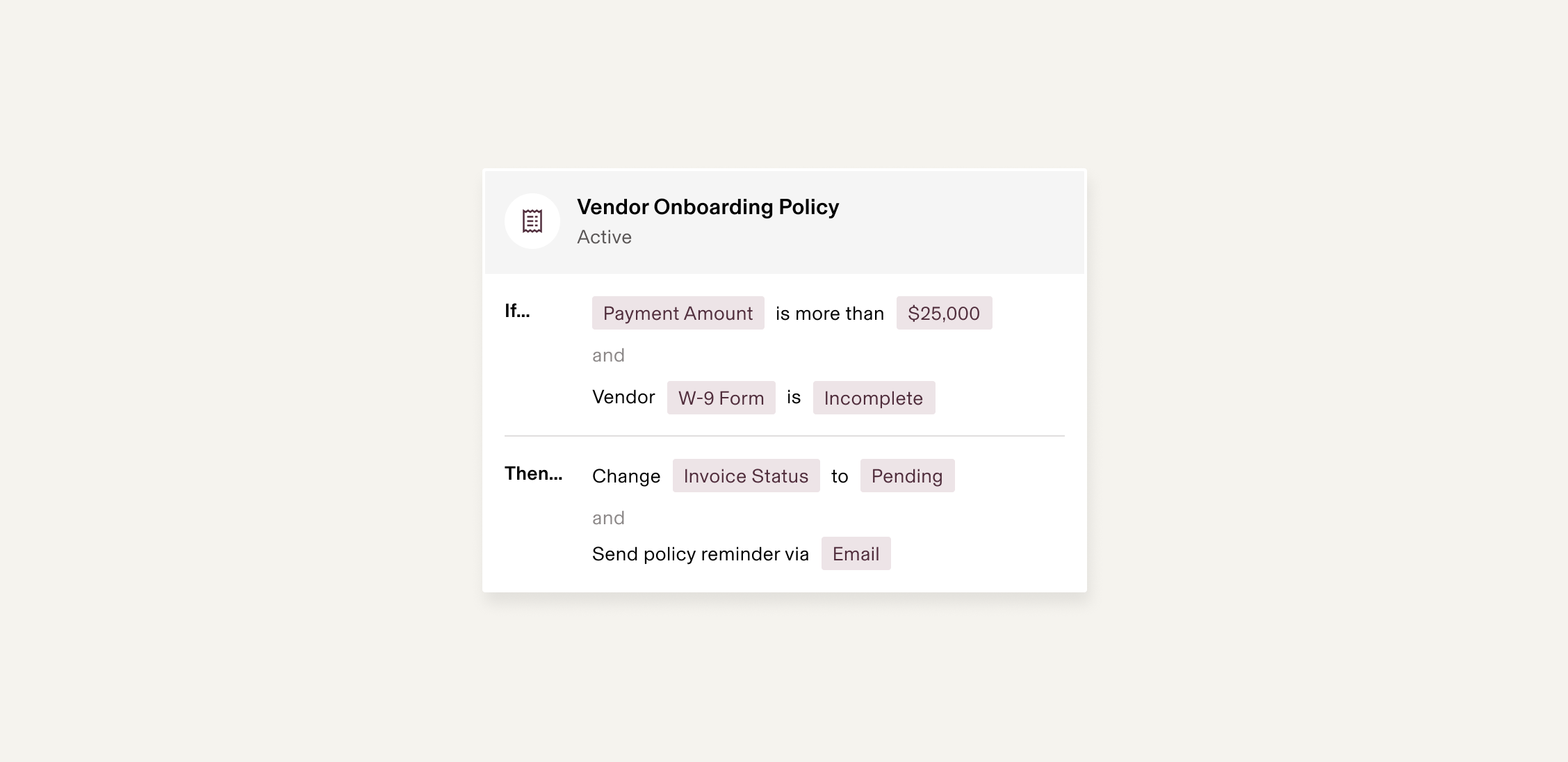Change the Incomplete status chip

tap(874, 398)
